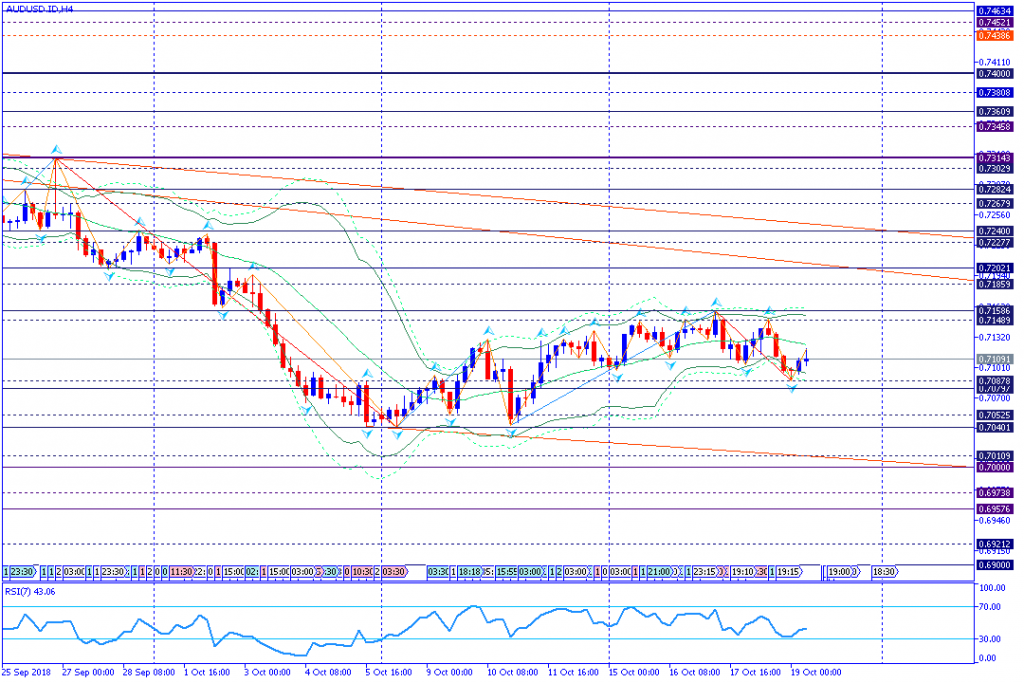This screenshot has width=1024, height=683.
Task: Click the RSI 70.00 level label
Action: 990,607
